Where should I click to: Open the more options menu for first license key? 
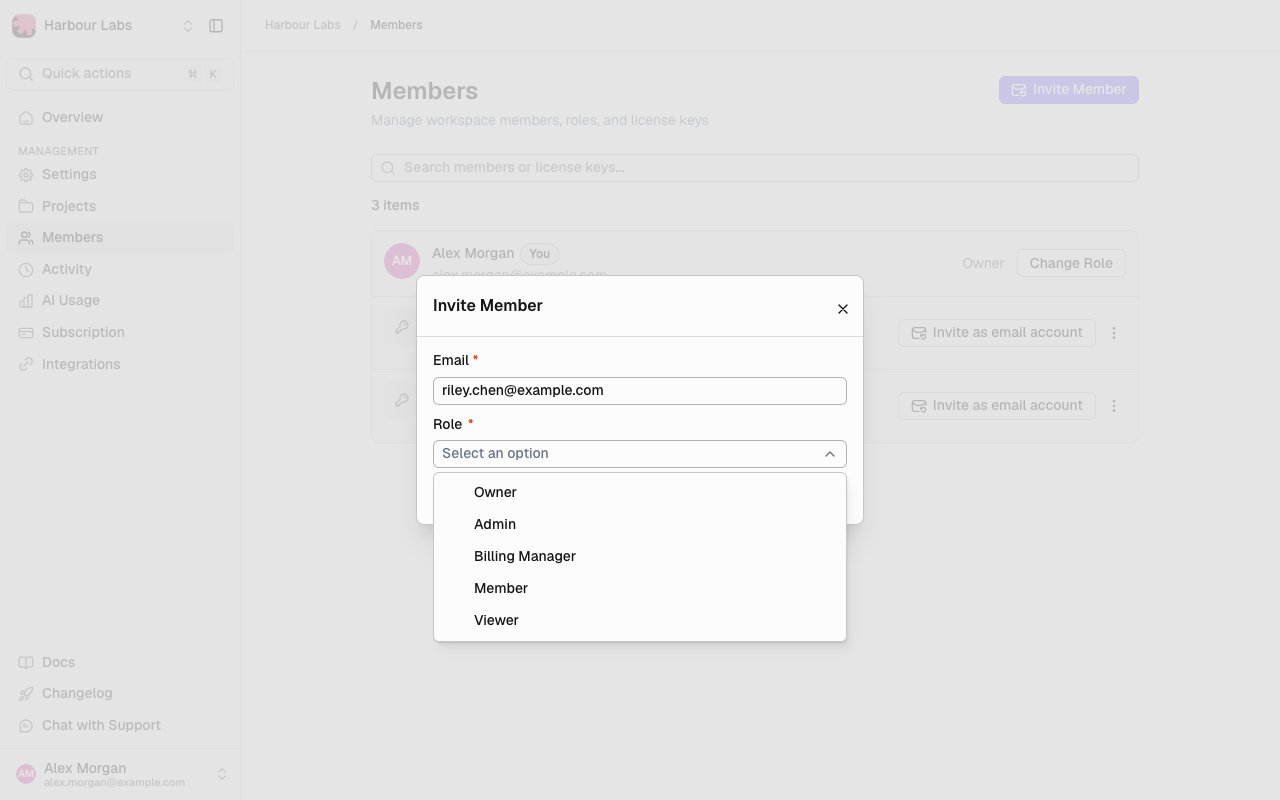pyautogui.click(x=1114, y=333)
